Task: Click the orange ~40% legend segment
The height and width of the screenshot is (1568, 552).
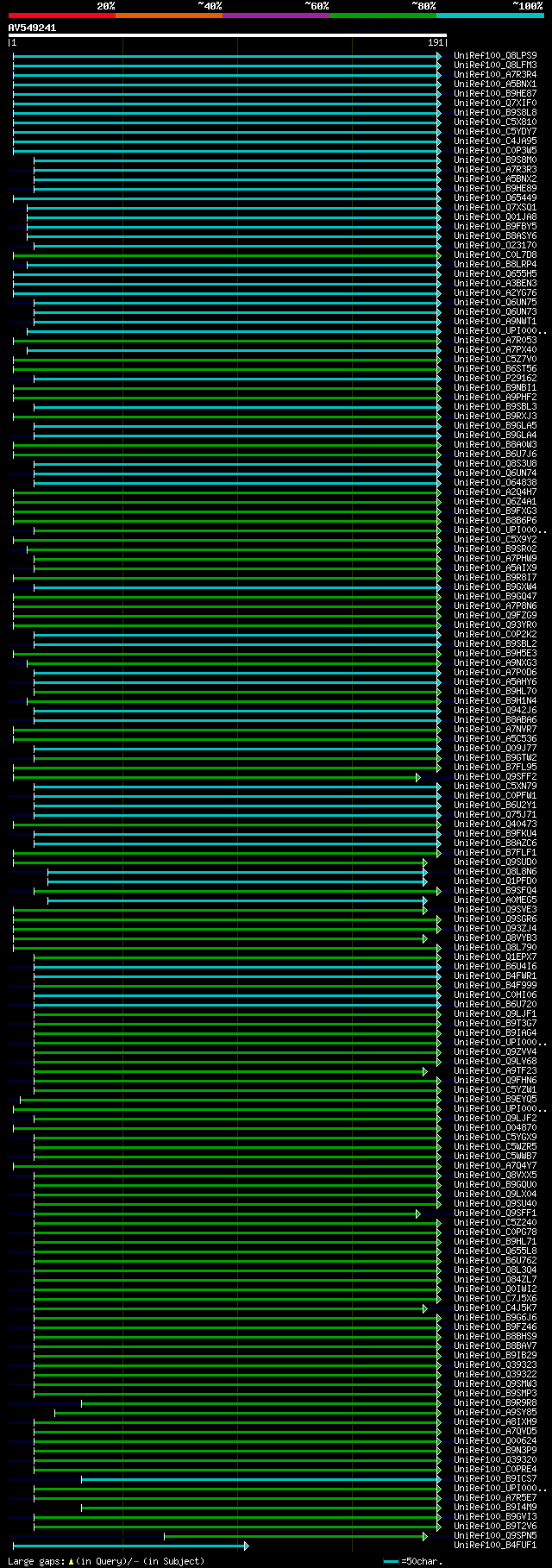Action: coord(168,15)
